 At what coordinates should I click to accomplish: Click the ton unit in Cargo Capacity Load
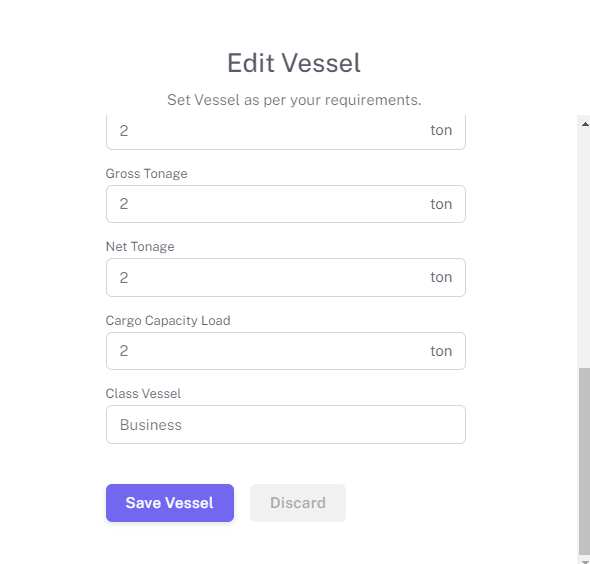[441, 351]
